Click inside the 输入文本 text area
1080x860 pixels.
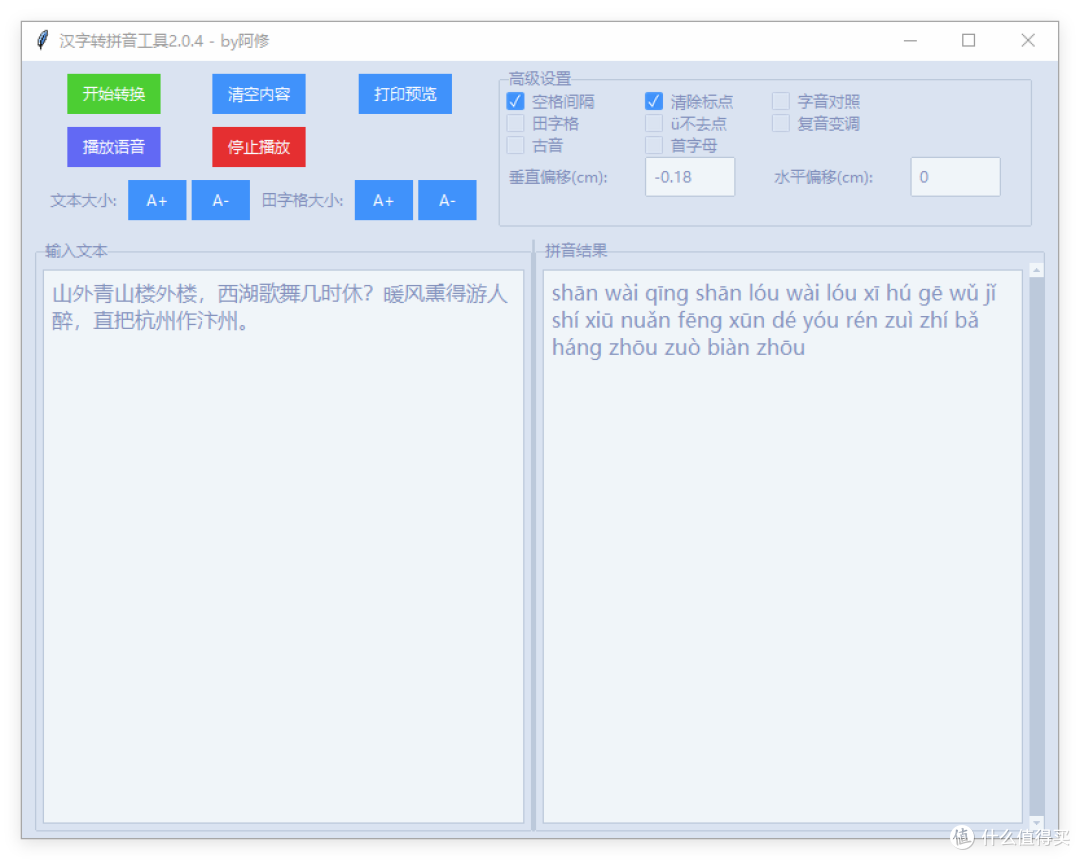(284, 547)
